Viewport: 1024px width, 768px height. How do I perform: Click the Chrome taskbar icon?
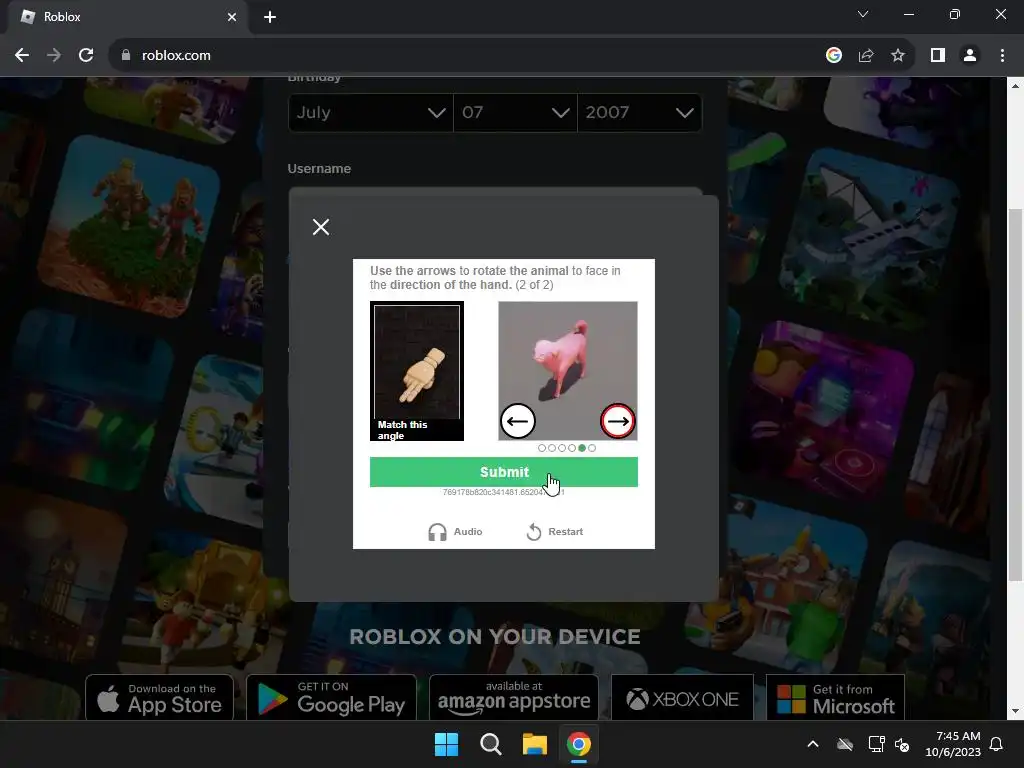pos(579,744)
